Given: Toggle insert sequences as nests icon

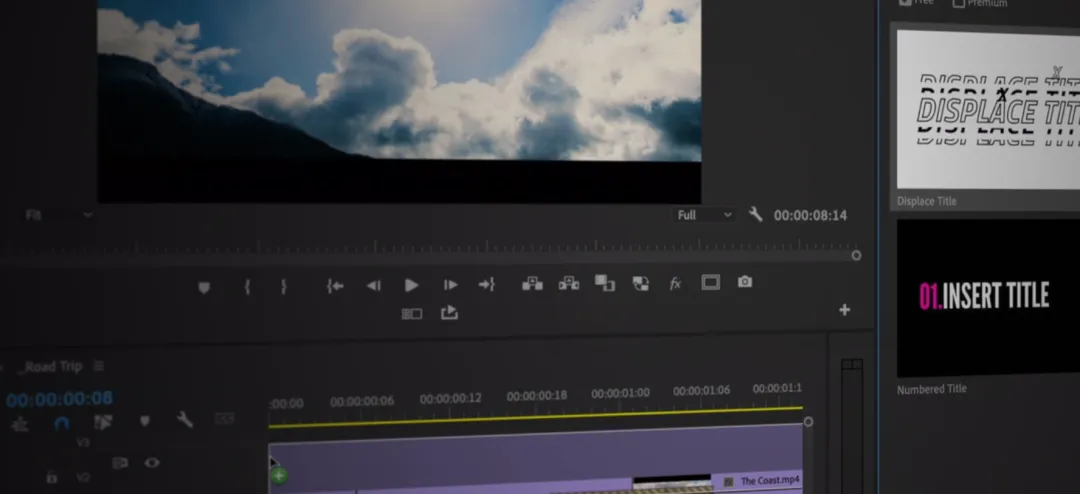Looking at the screenshot, I should point(21,424).
